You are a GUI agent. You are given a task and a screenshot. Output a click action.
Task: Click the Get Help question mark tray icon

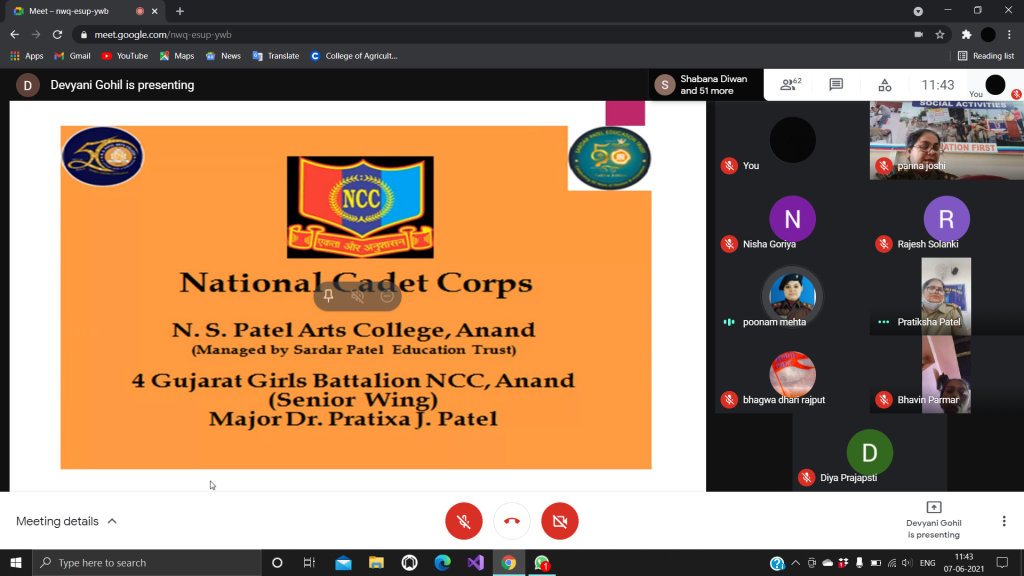tap(776, 563)
